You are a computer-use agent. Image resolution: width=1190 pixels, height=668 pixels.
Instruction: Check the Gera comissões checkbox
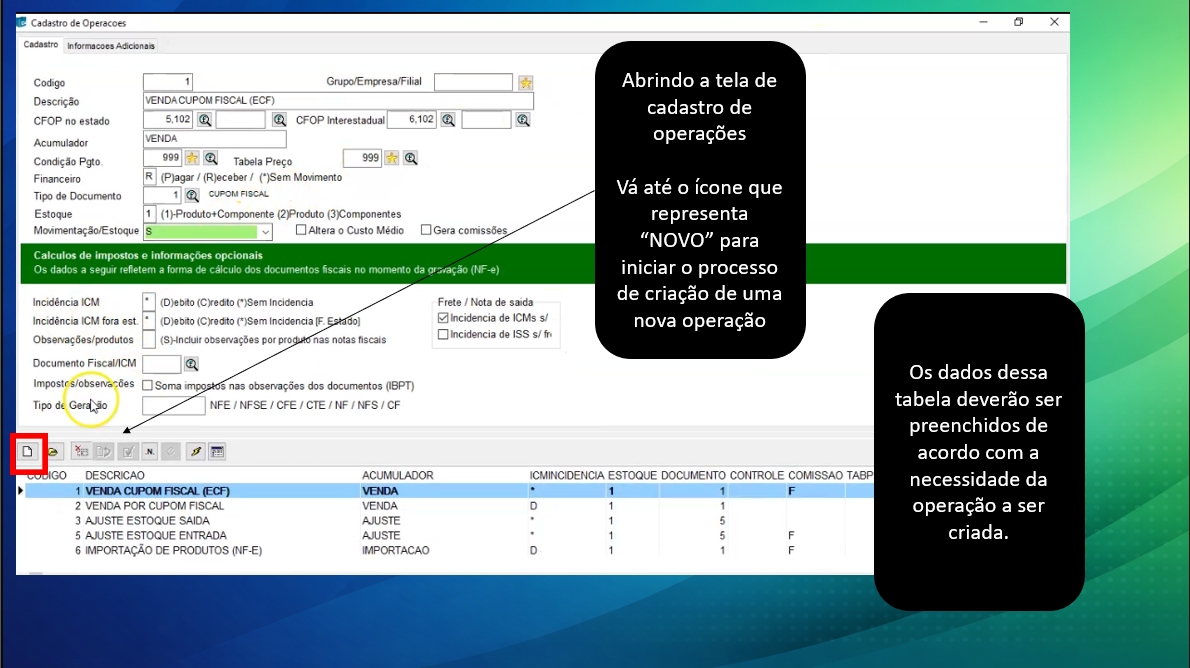(x=426, y=231)
